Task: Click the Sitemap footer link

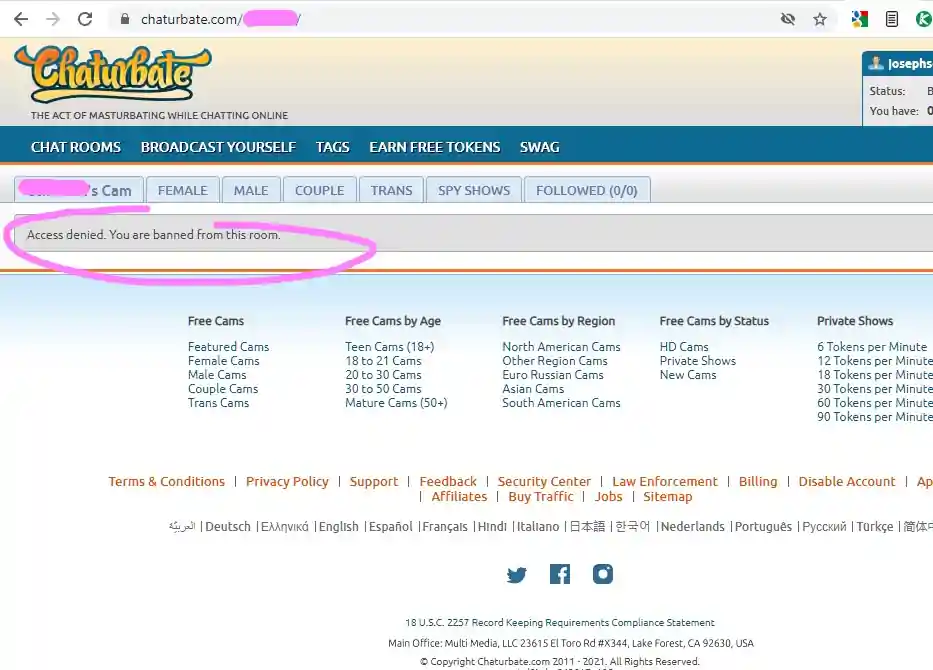Action: pos(668,496)
